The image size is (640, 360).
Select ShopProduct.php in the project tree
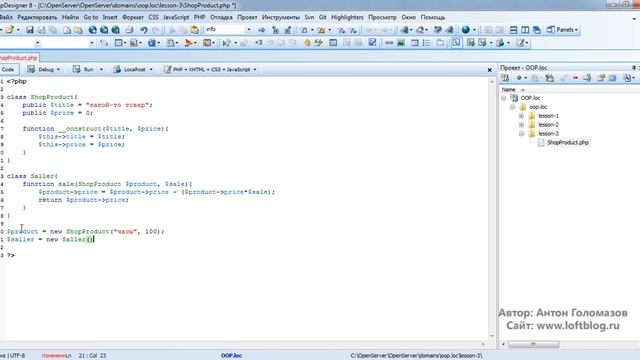pyautogui.click(x=568, y=142)
